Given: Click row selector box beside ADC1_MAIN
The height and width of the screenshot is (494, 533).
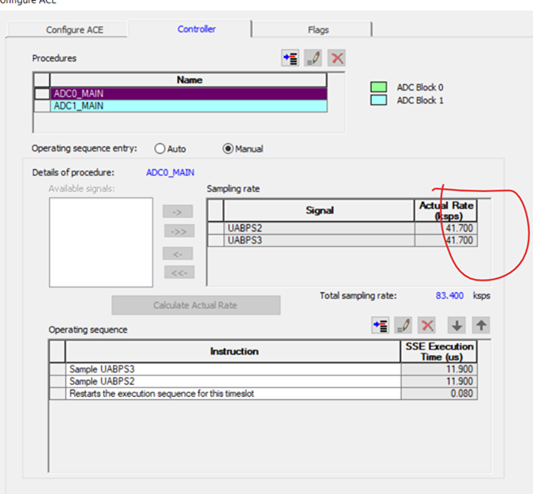Looking at the screenshot, I should pos(42,106).
